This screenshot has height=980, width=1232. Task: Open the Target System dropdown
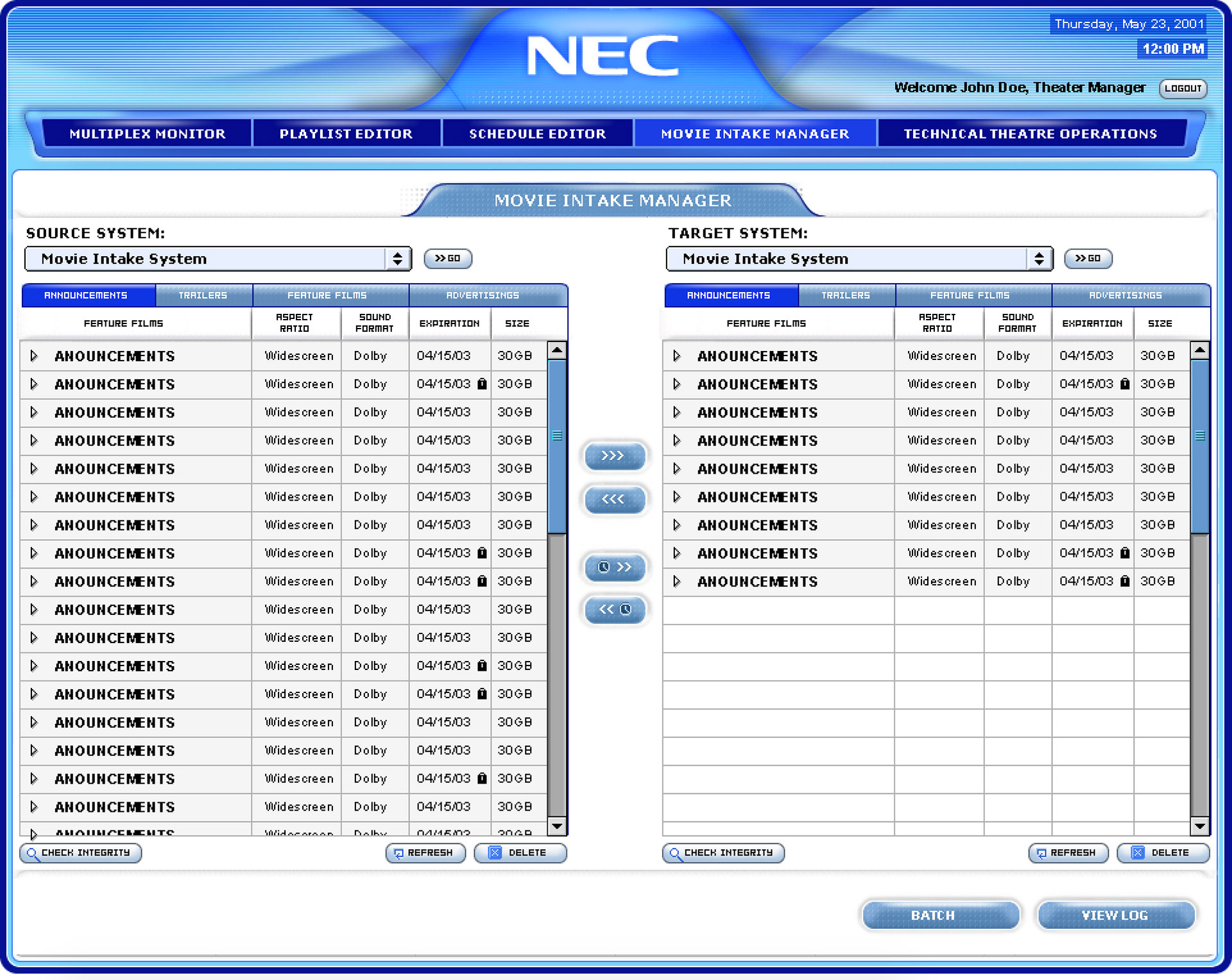tap(860, 259)
